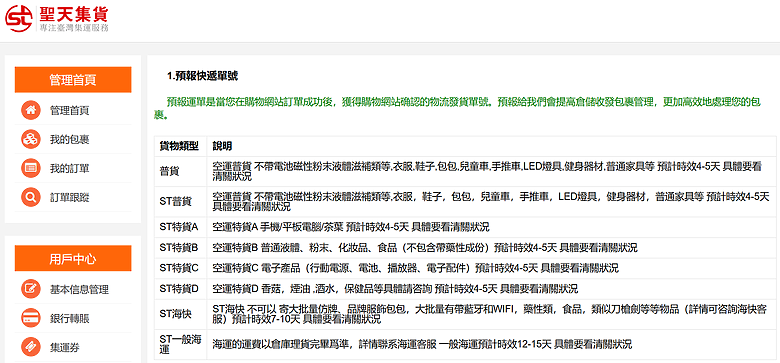Click the order list icon beside 我的訂單
The height and width of the screenshot is (363, 780).
click(x=31, y=168)
